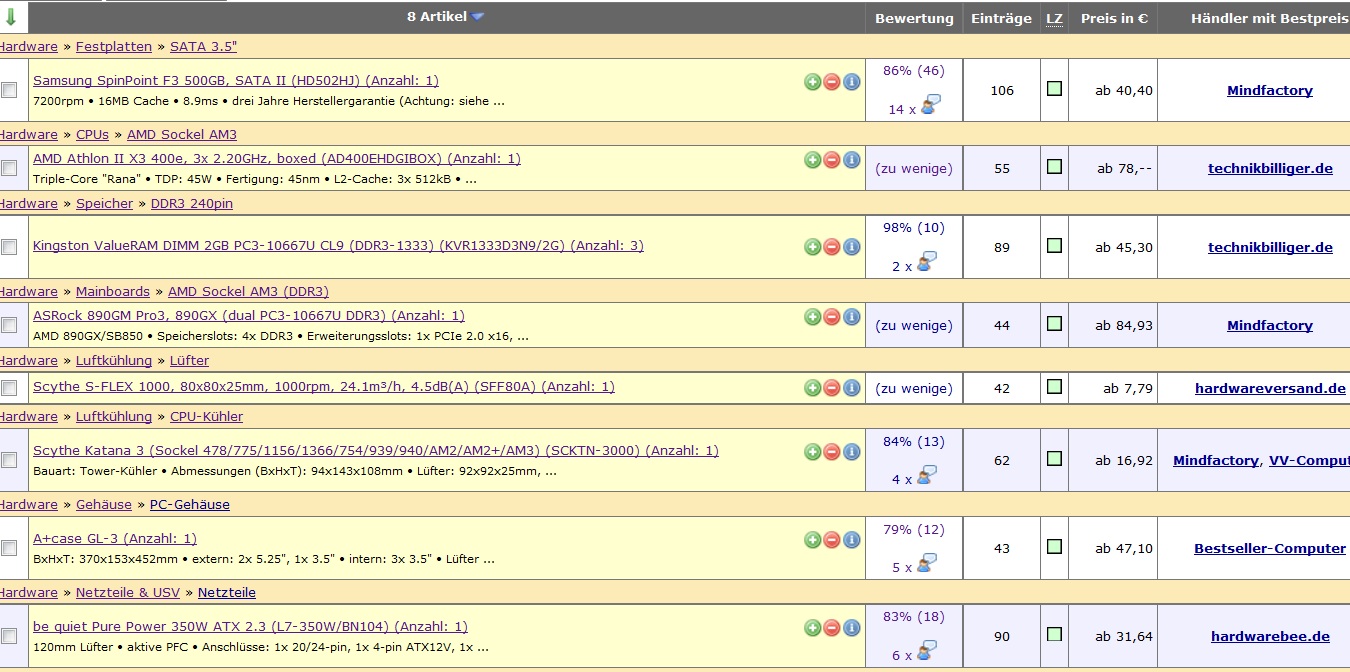
Task: Increase Scythe S-FLEX 1000 quantity
Action: click(812, 388)
